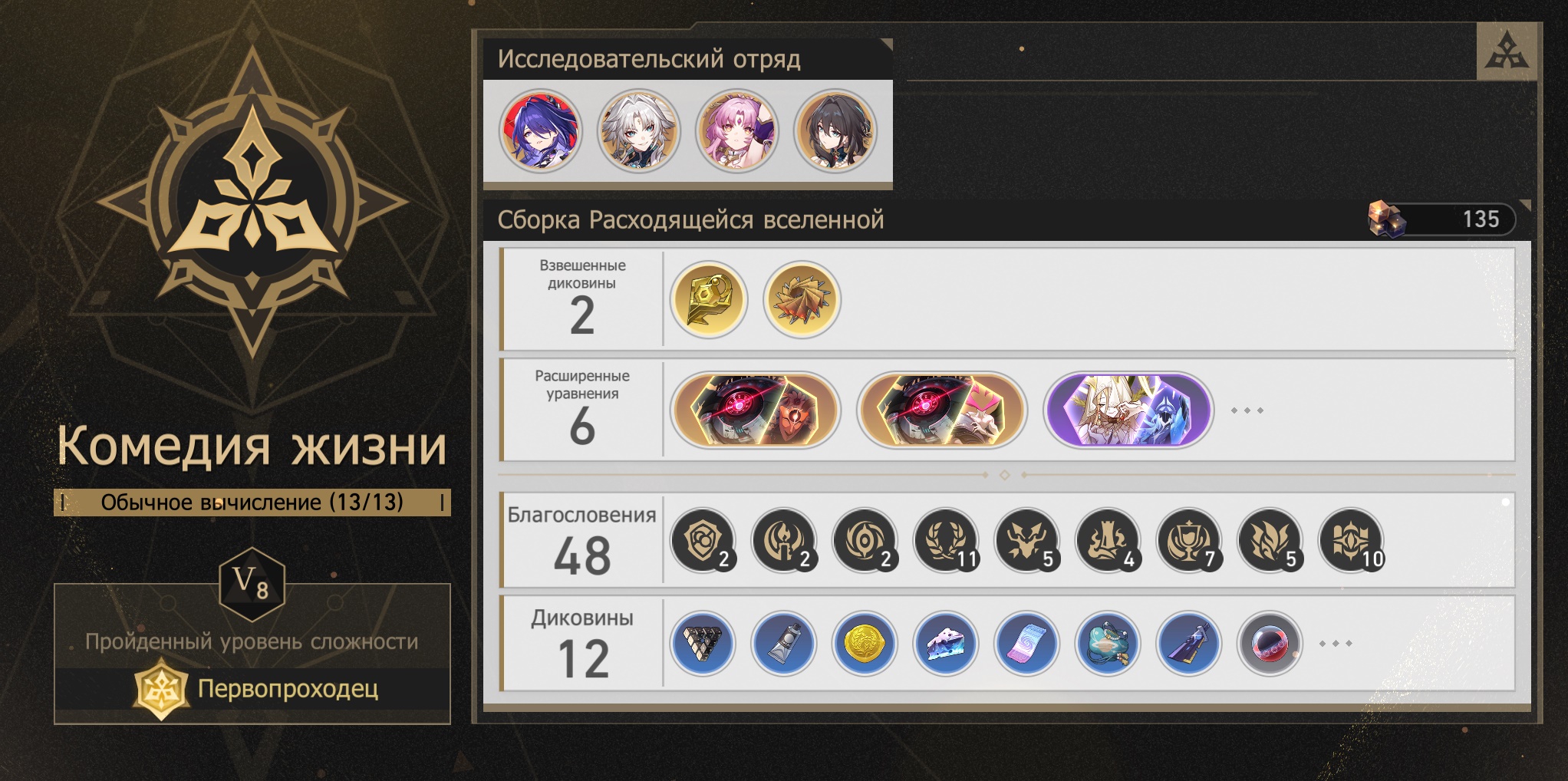Click the Первопроходец achievement label
This screenshot has height=781, width=1568.
[x=288, y=689]
